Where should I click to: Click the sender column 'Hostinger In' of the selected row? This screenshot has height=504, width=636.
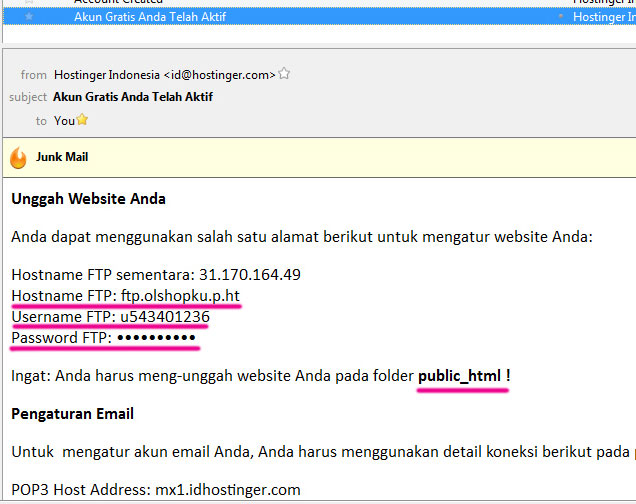pos(604,17)
